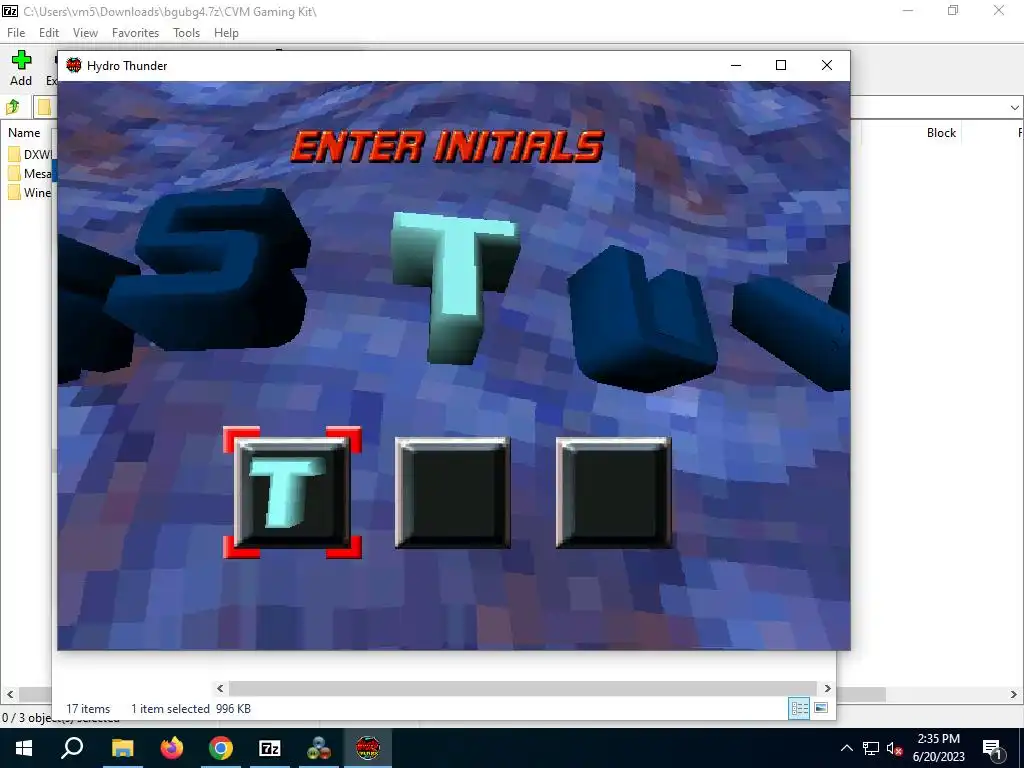Click Explorer horizontal scrollbar right arrow

(827, 688)
